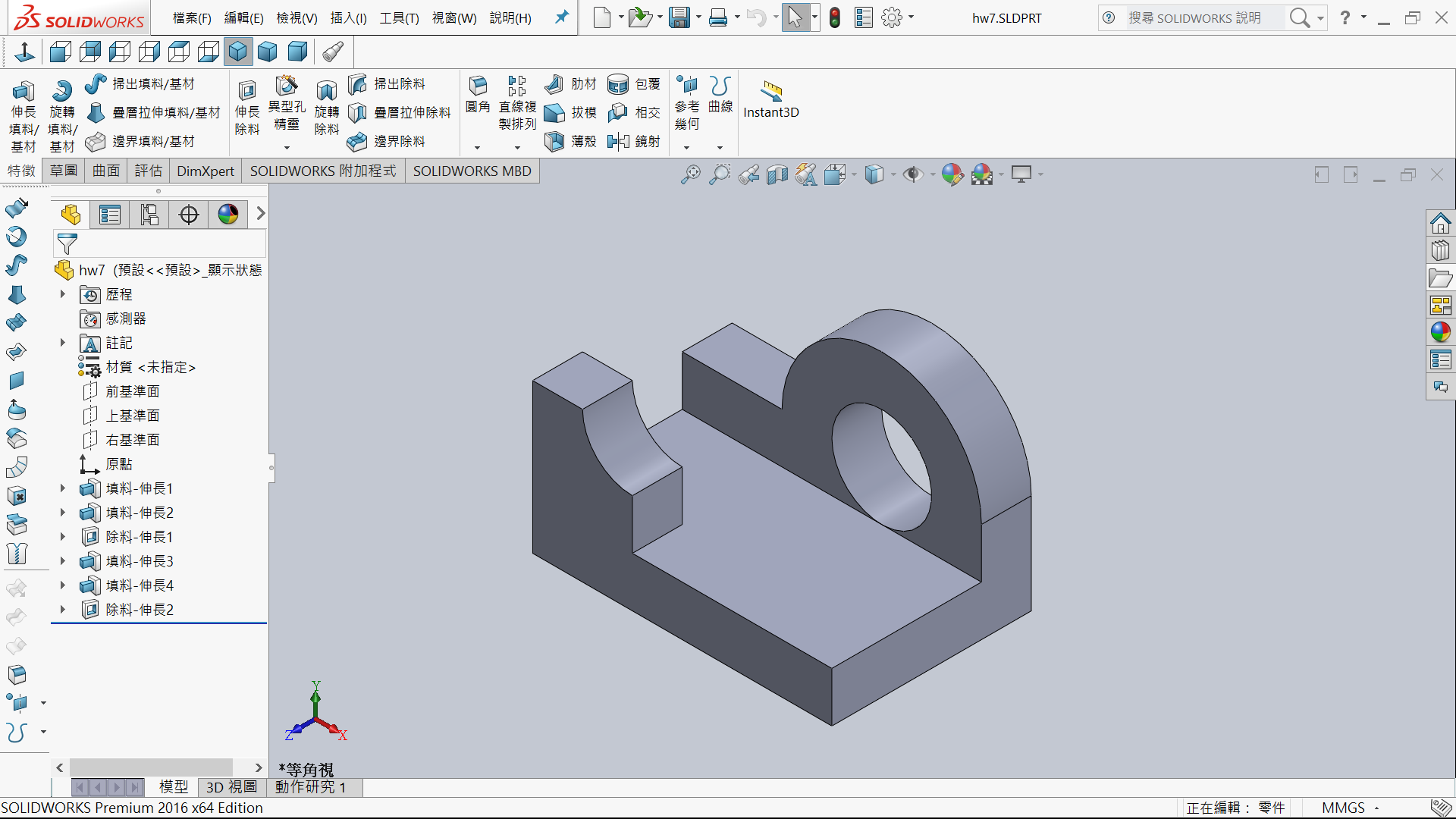
Task: Open the 工具(T) menu
Action: click(399, 17)
